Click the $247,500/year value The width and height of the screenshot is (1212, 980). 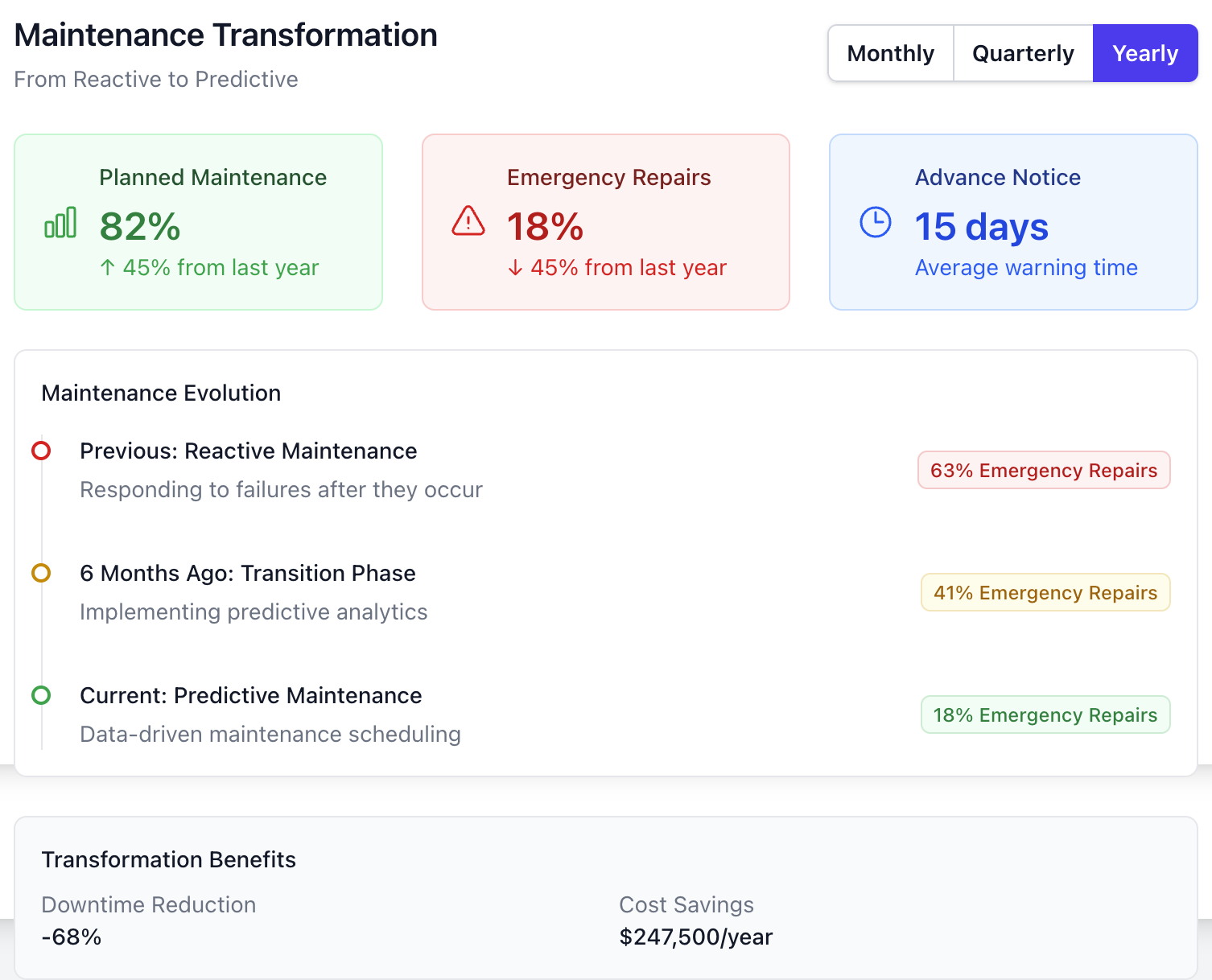[696, 937]
